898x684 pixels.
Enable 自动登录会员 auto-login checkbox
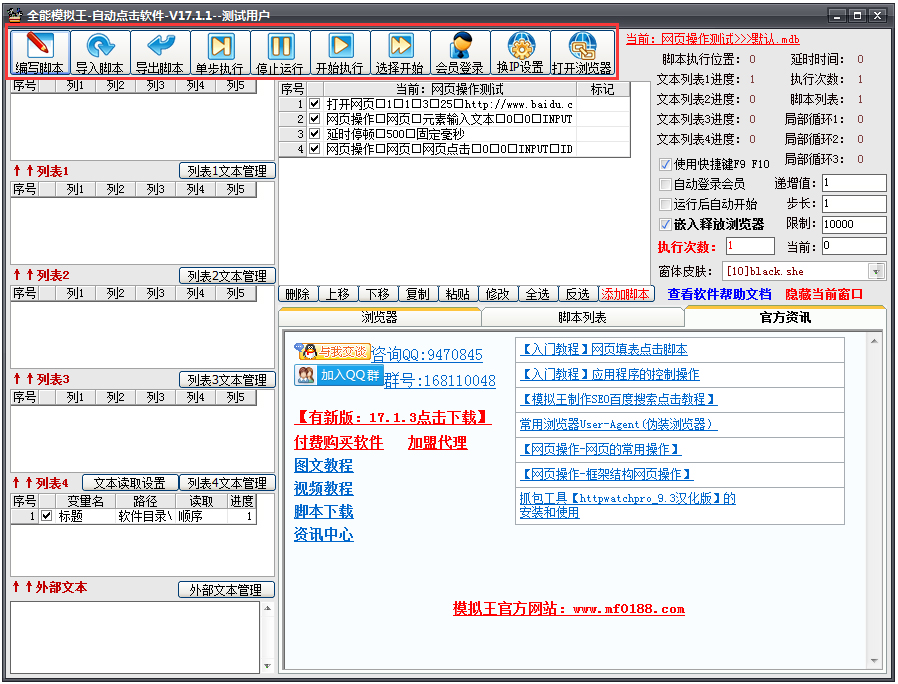tap(663, 184)
